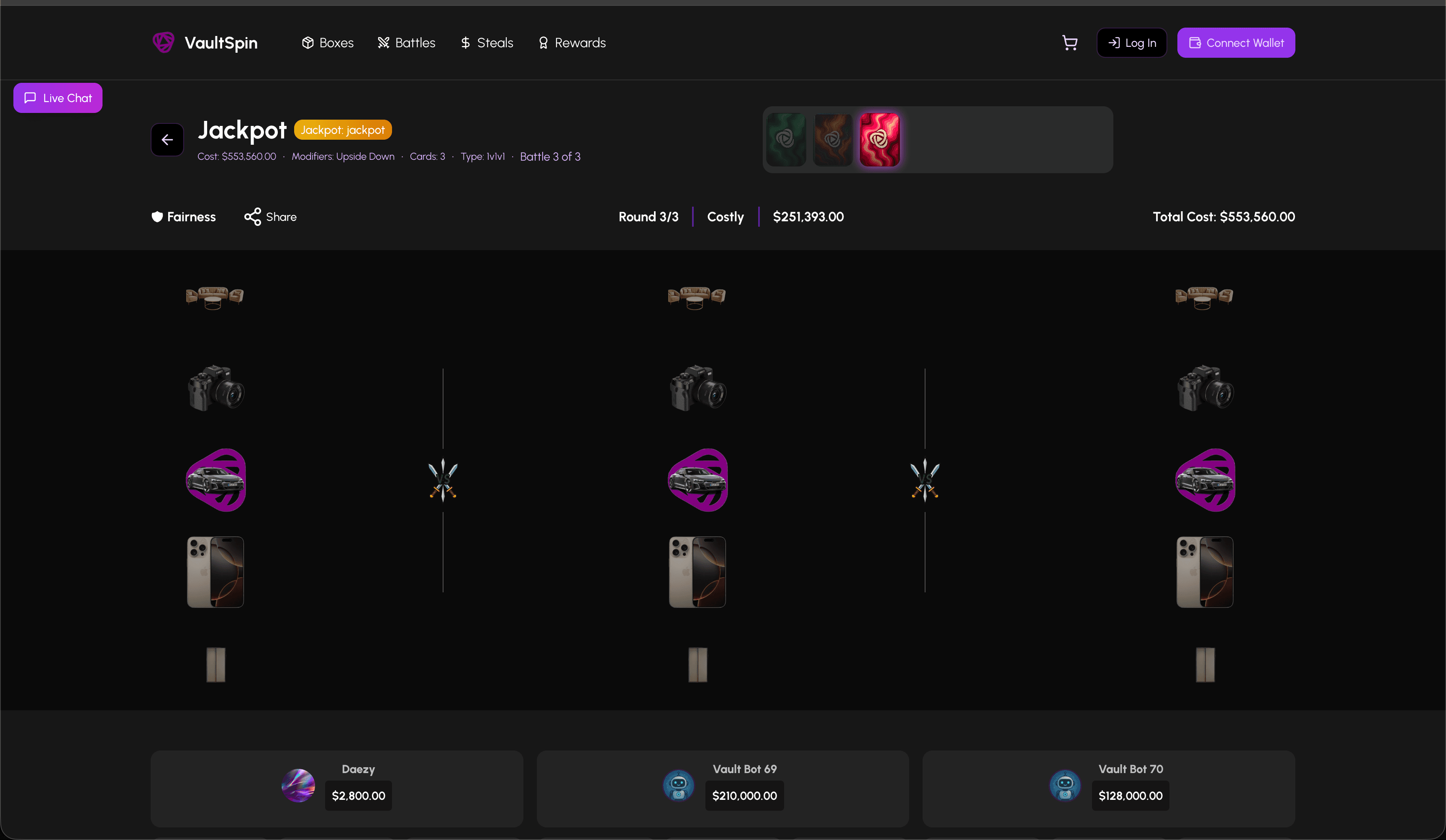Click the $251,393.00 round value
Image resolution: width=1446 pixels, height=840 pixels.
(808, 217)
